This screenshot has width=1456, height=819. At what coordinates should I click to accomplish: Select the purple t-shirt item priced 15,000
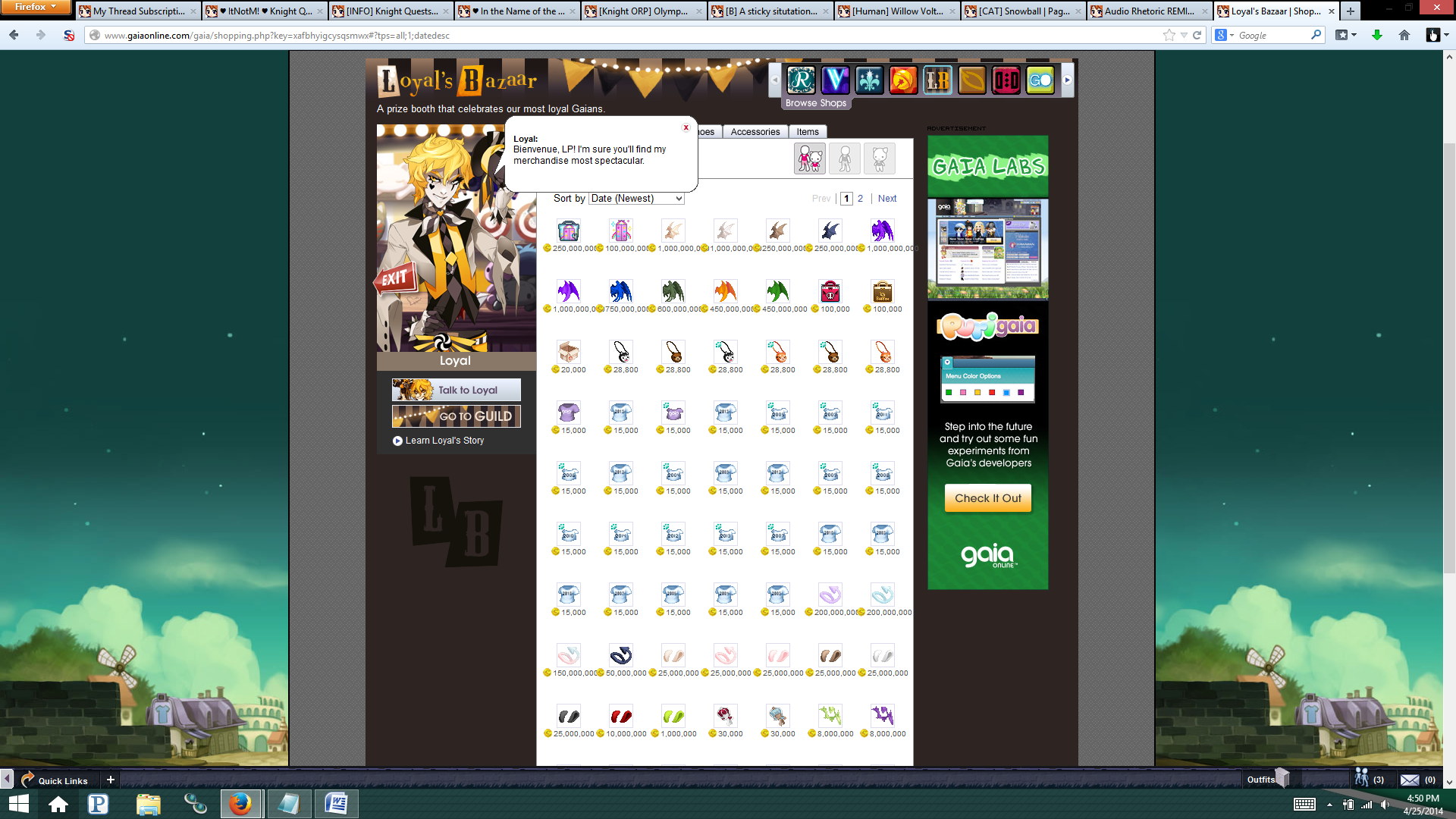point(569,412)
